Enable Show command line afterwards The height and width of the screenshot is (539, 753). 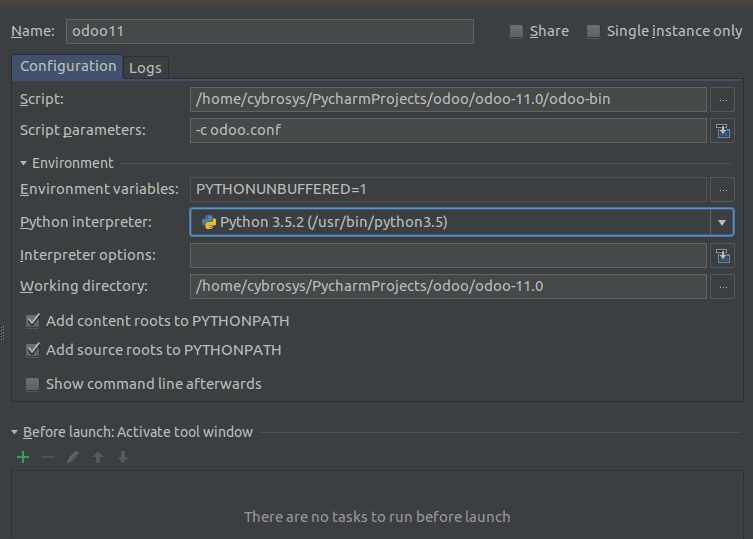click(x=33, y=384)
